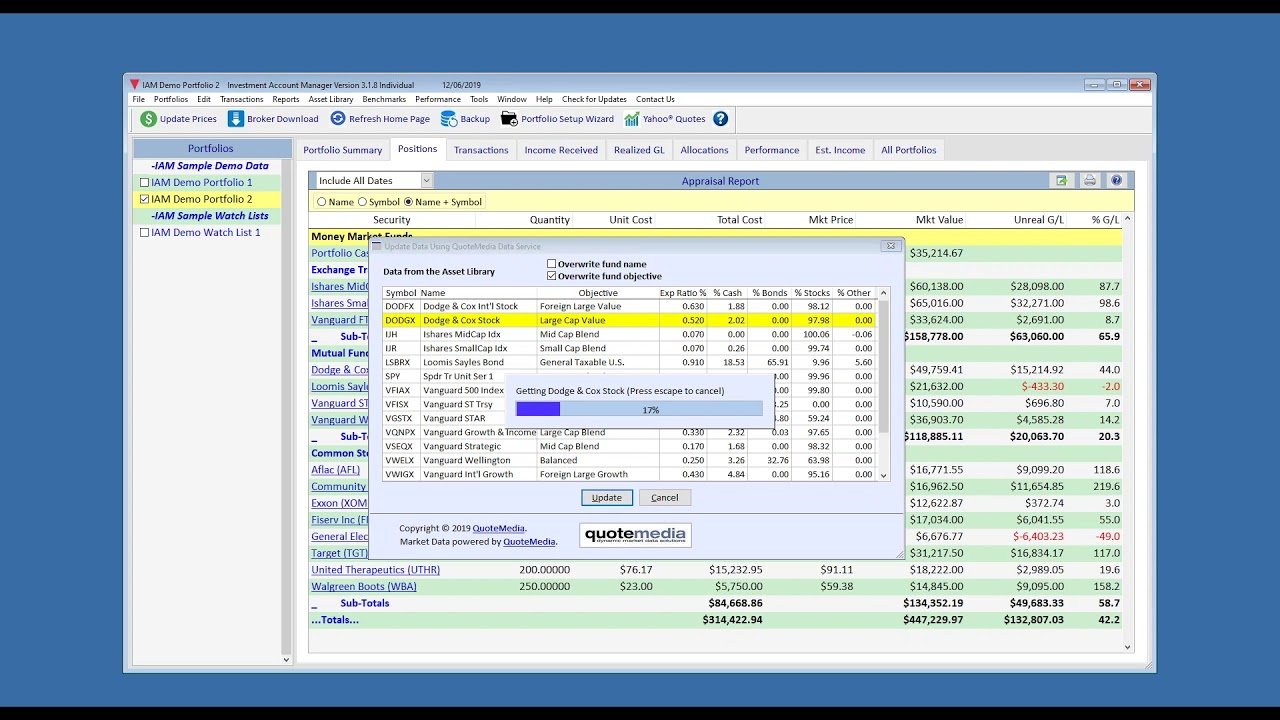
Task: Open the Benchmarks menu
Action: [384, 99]
